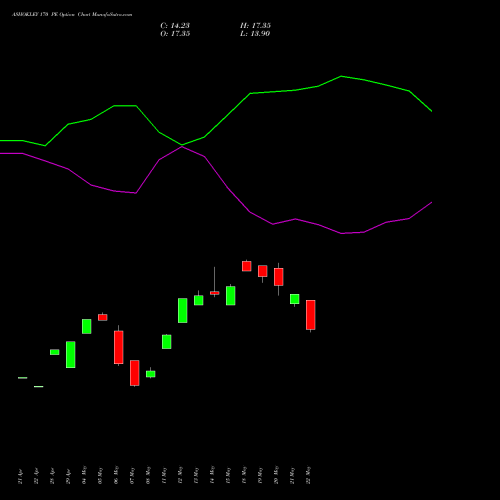Image resolution: width=500 pixels, height=500 pixels.
Task: Click the green indicator line at its peak
Action: pyautogui.click(x=341, y=76)
